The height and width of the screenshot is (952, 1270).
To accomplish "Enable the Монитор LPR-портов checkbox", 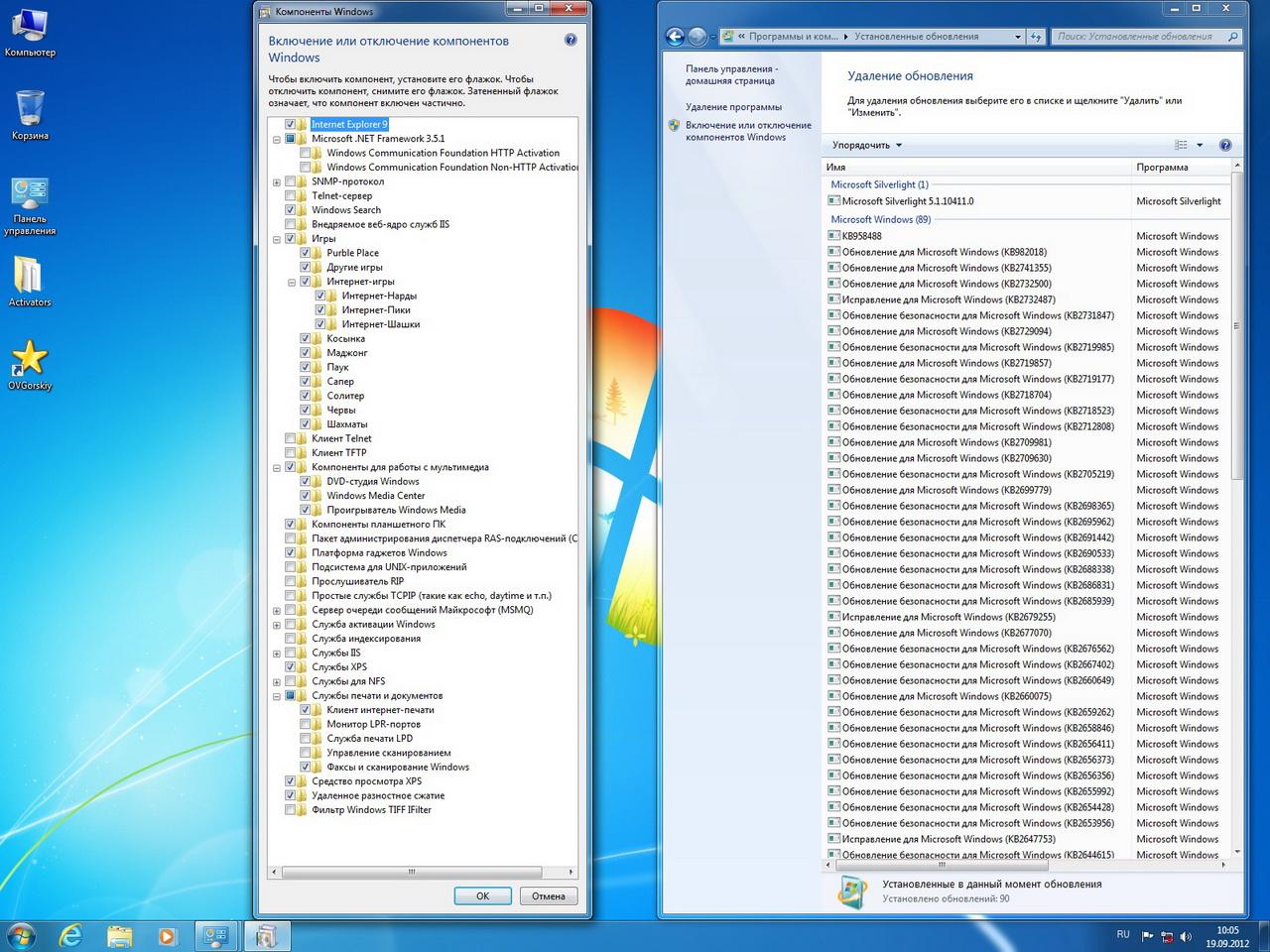I will point(306,725).
